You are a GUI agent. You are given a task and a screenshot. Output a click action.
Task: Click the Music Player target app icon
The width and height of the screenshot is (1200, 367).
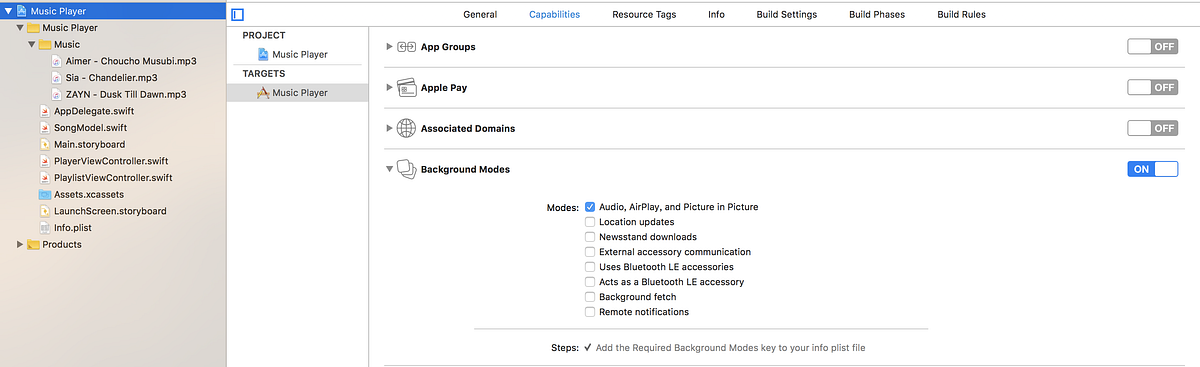(263, 93)
